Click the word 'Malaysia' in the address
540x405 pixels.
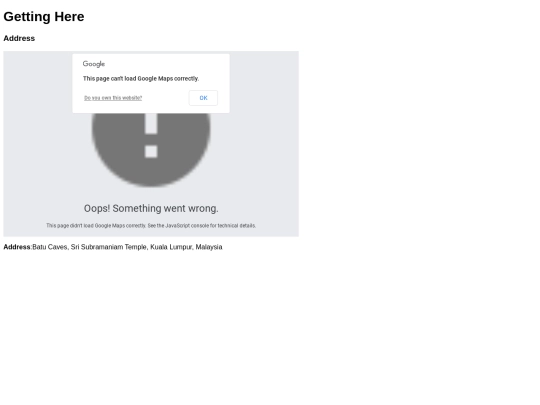(x=209, y=247)
